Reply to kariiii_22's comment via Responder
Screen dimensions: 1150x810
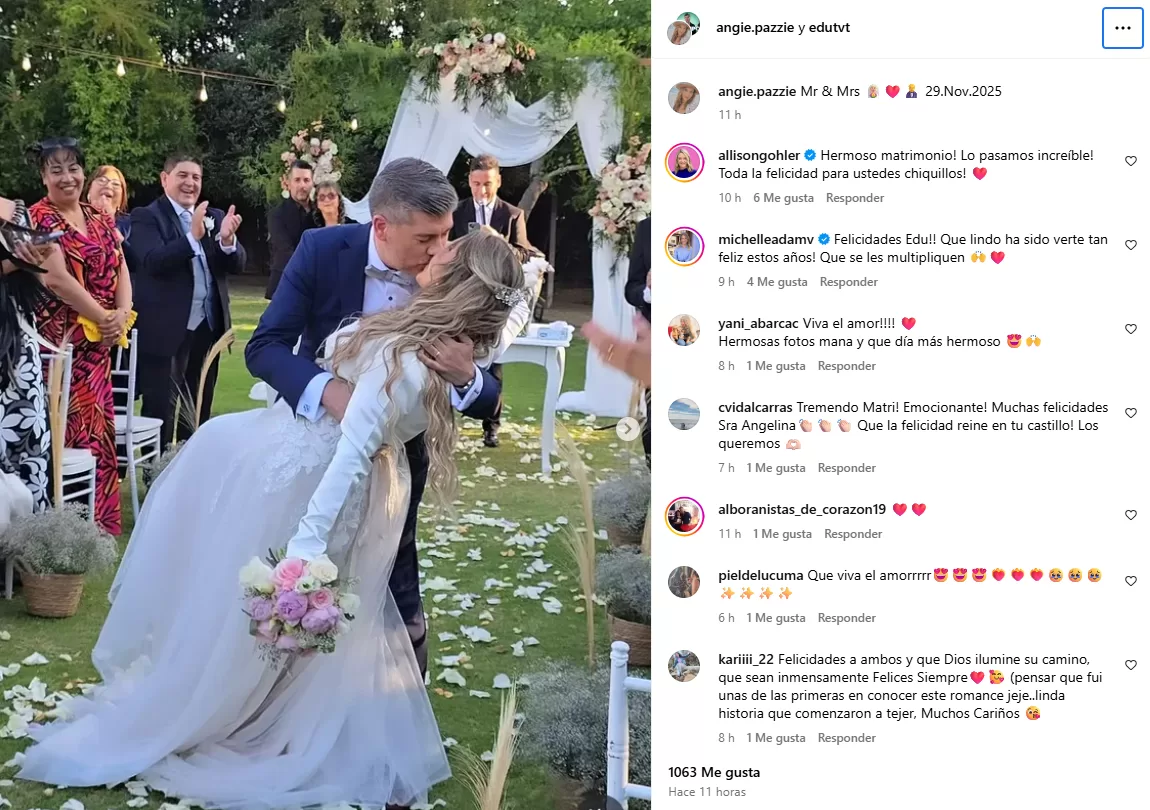click(846, 738)
